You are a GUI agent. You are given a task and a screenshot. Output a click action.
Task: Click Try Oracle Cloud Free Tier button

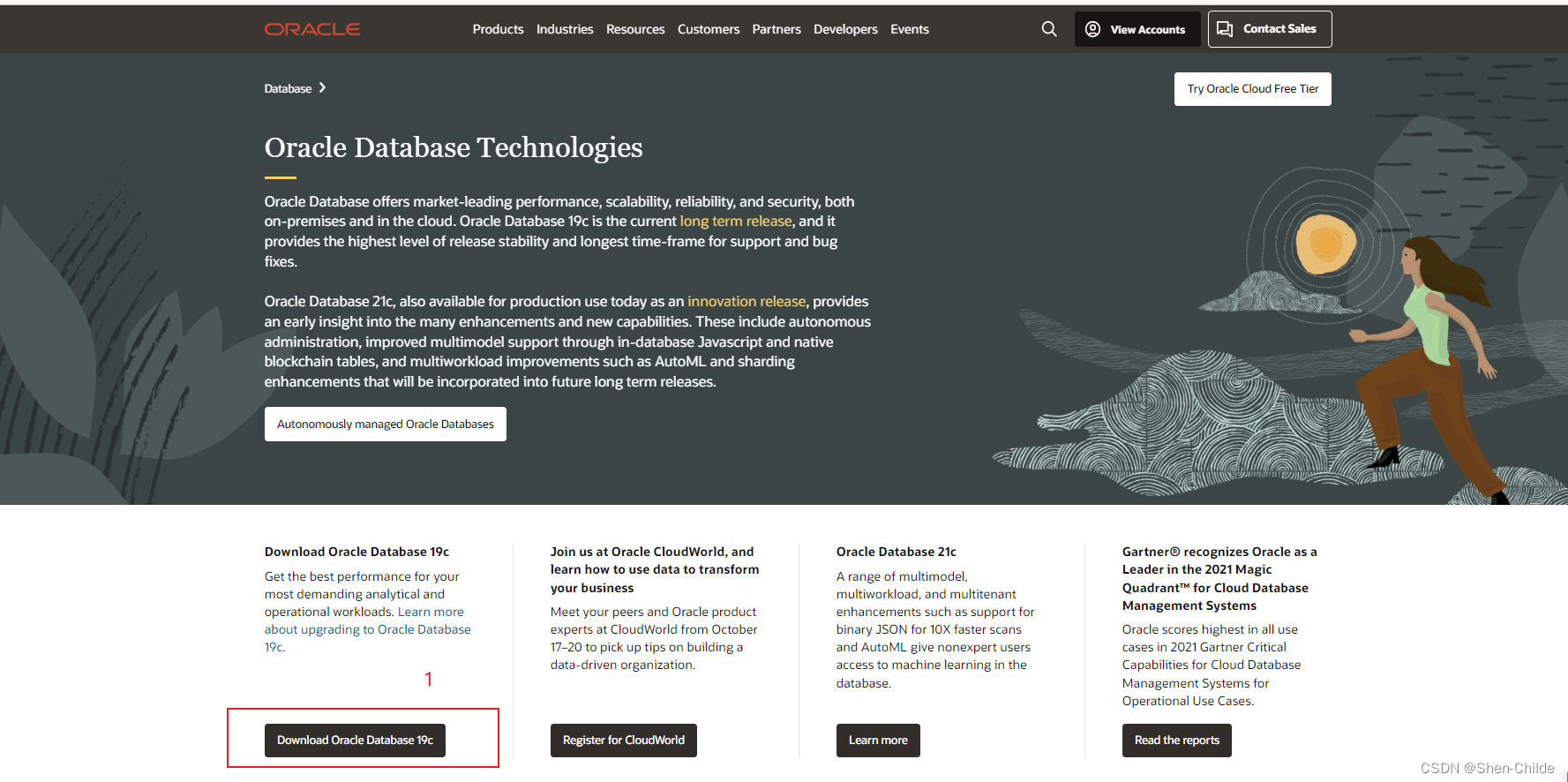[1253, 89]
